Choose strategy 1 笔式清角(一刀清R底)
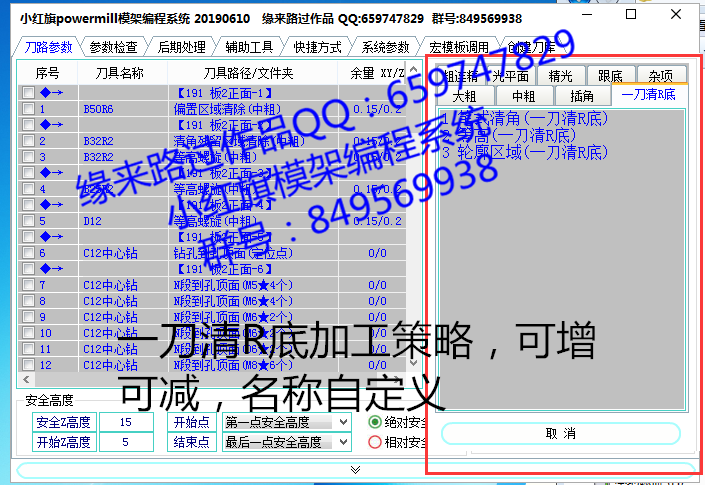 pos(524,118)
